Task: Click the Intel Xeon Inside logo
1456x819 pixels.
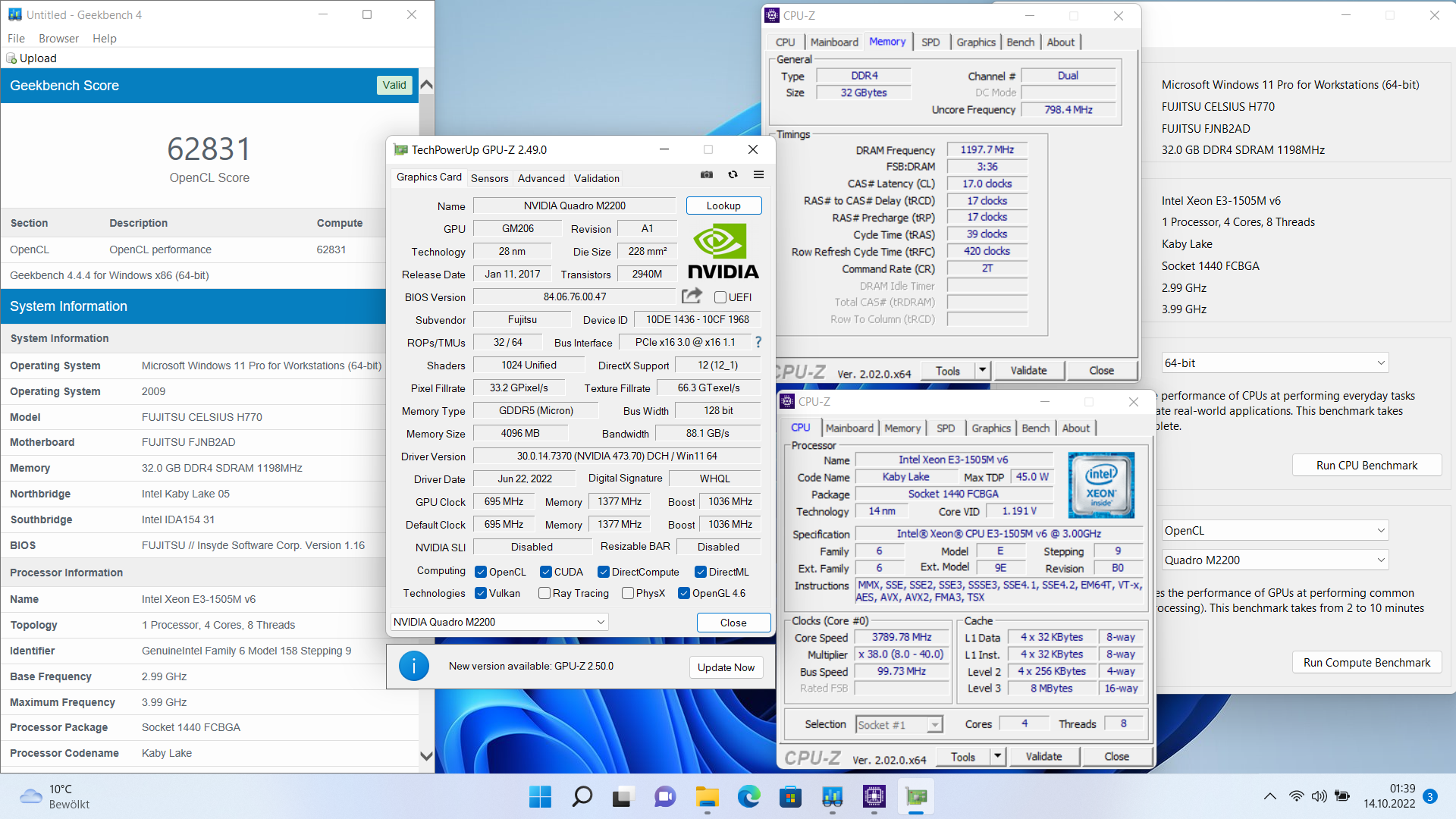Action: coord(1100,485)
